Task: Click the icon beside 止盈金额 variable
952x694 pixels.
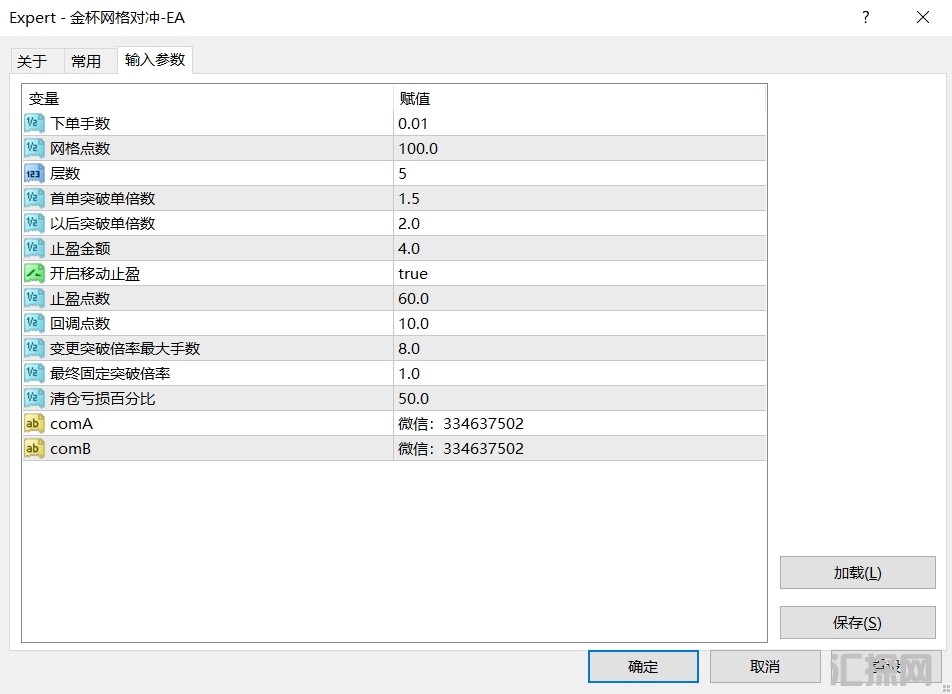Action: [34, 248]
